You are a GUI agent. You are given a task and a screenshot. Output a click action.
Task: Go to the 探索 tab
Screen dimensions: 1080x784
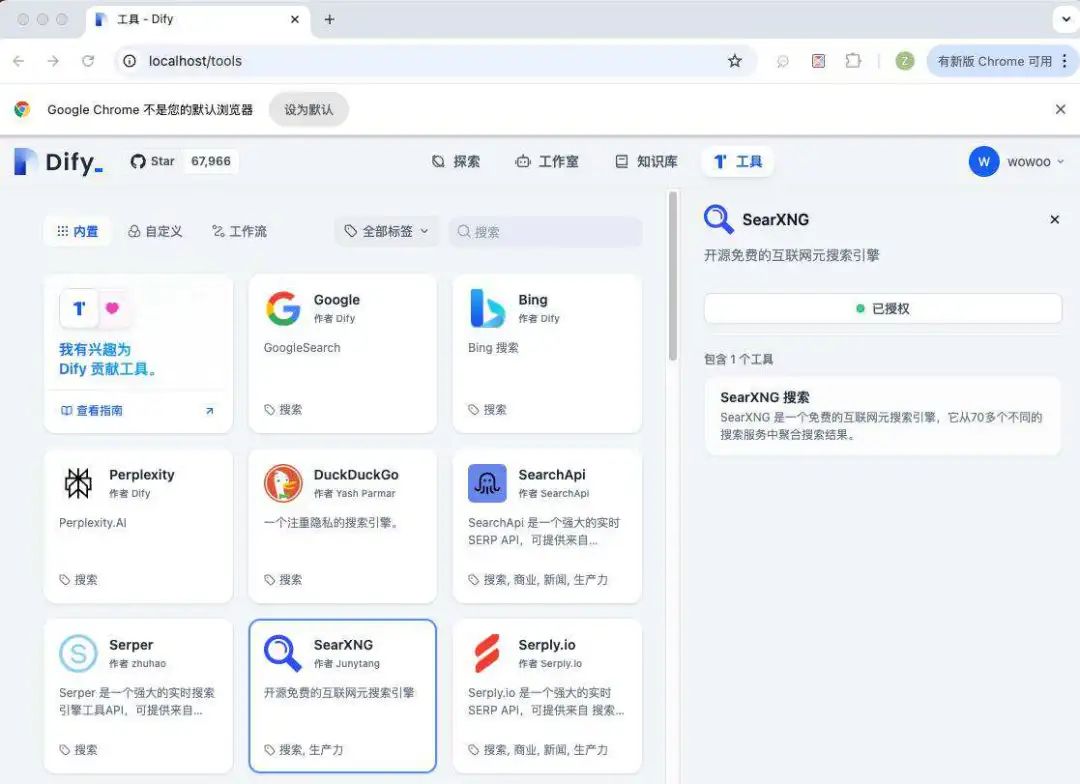(456, 162)
